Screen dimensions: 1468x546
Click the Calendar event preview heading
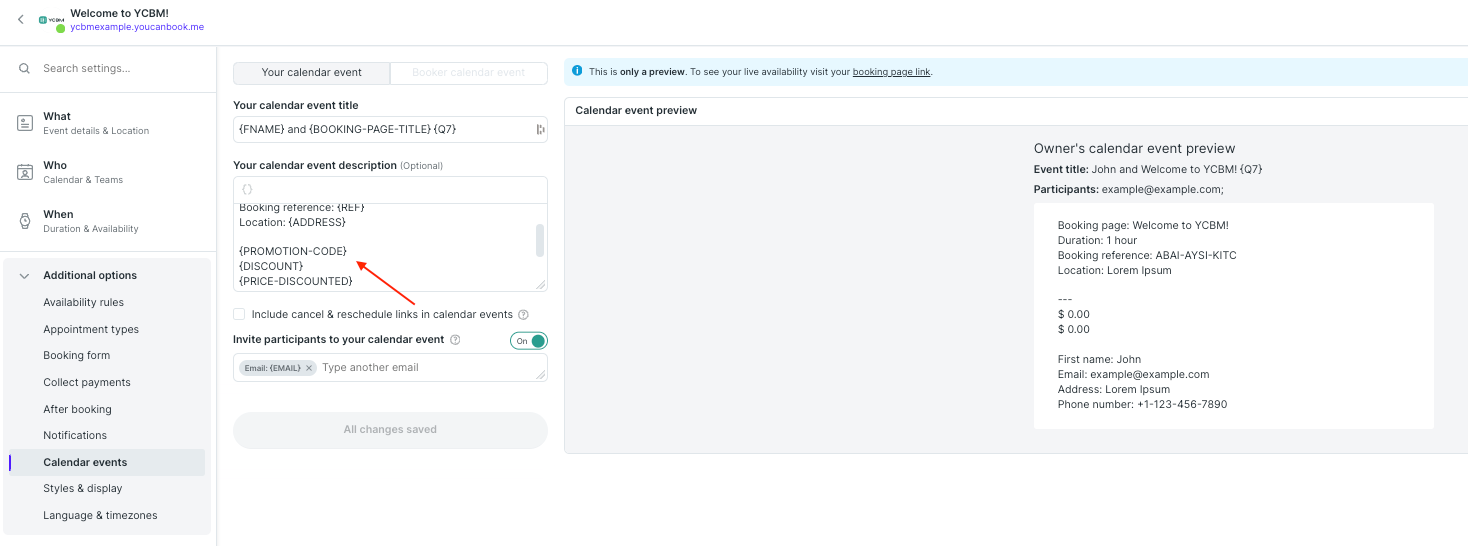coord(636,110)
